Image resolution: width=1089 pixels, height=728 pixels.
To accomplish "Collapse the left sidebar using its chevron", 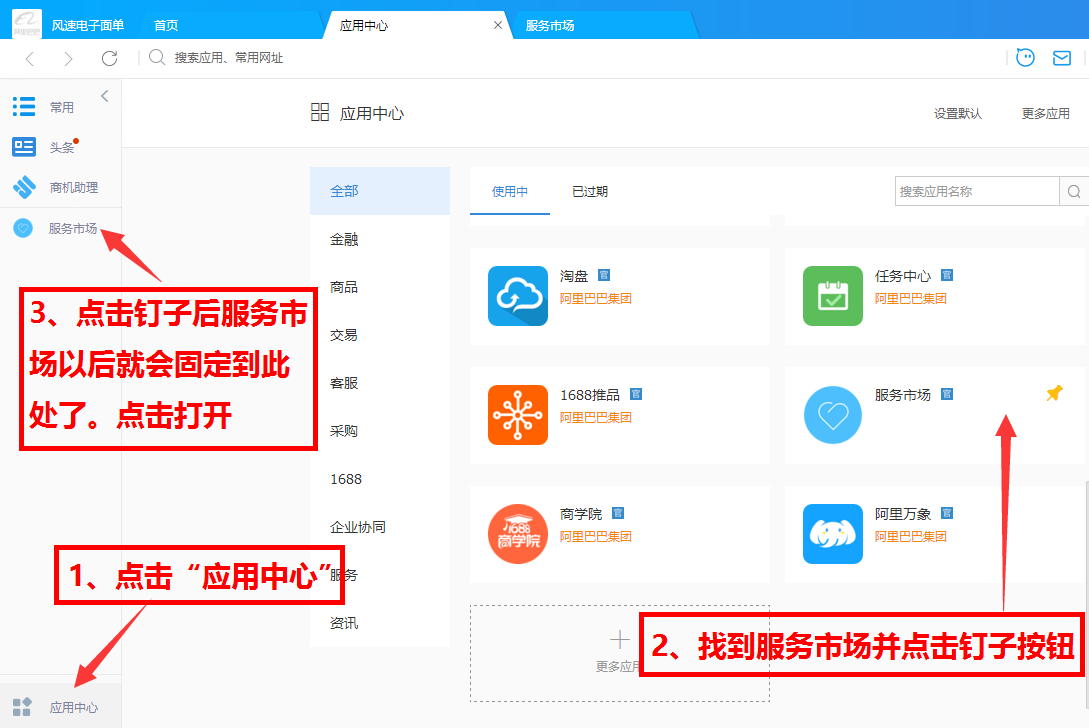I will tap(105, 96).
